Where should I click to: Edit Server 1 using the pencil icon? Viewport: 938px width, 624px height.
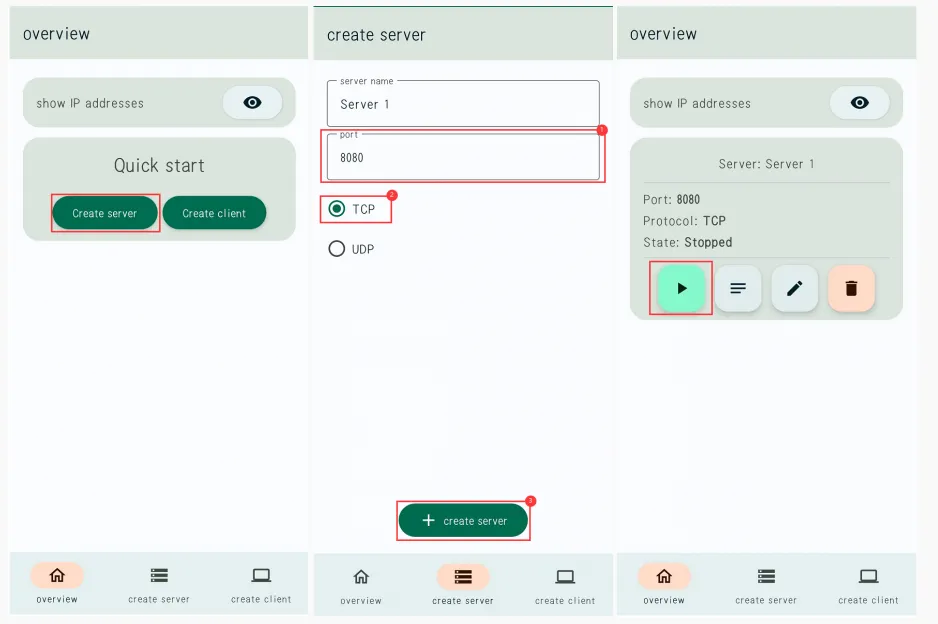point(795,288)
